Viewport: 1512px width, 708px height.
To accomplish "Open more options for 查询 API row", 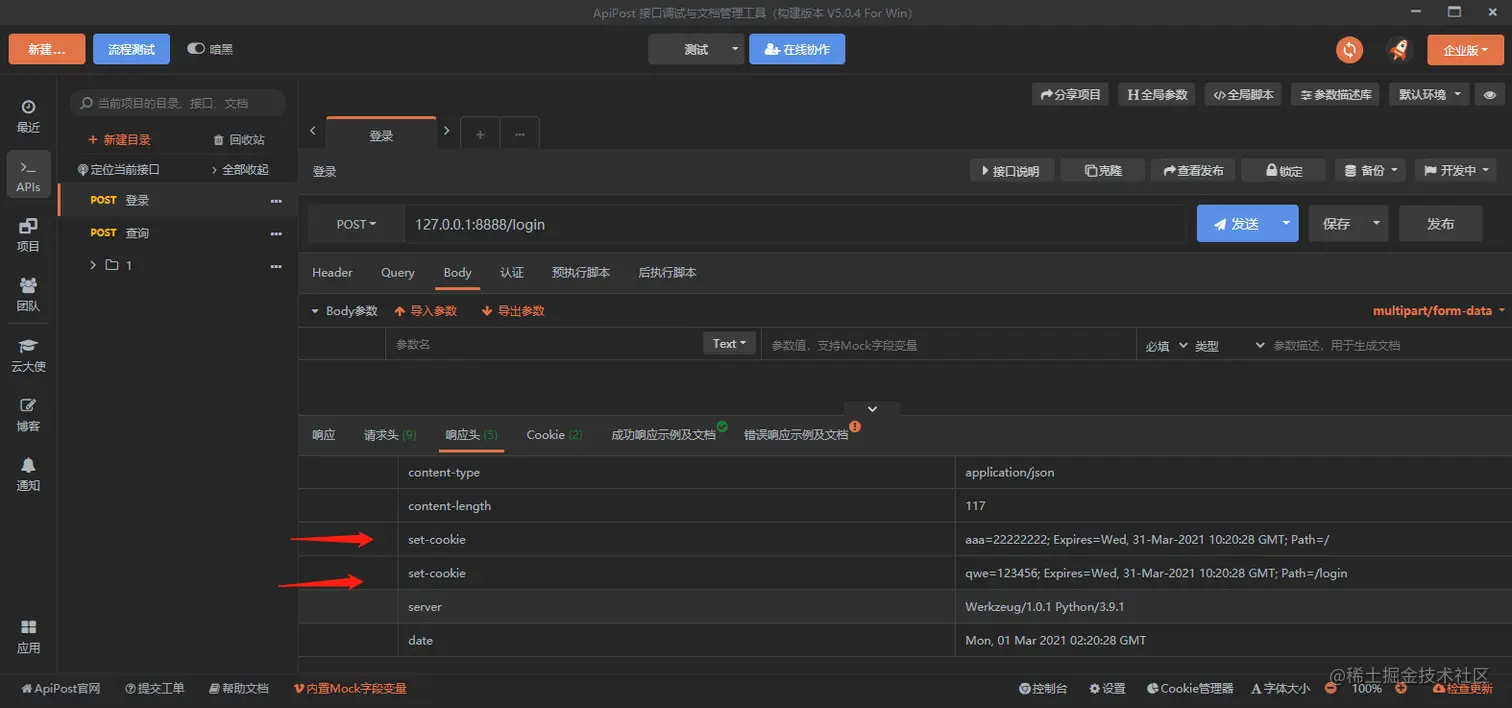I will 276,234.
